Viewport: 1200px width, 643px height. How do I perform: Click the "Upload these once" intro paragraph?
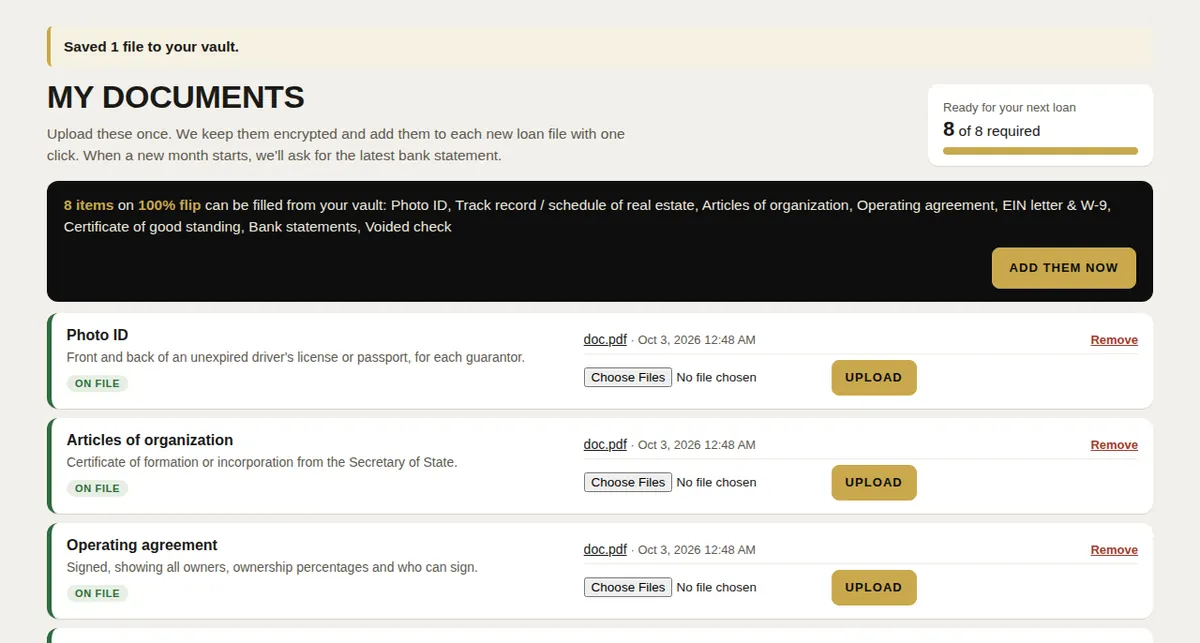point(336,145)
